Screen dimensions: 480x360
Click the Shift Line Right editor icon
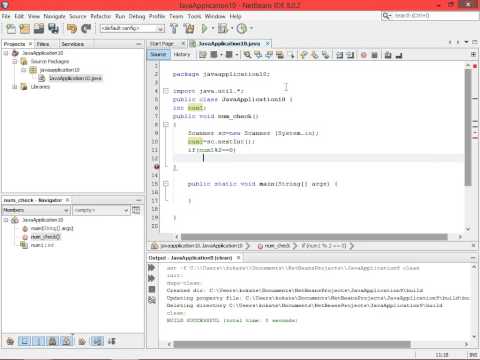[350, 55]
